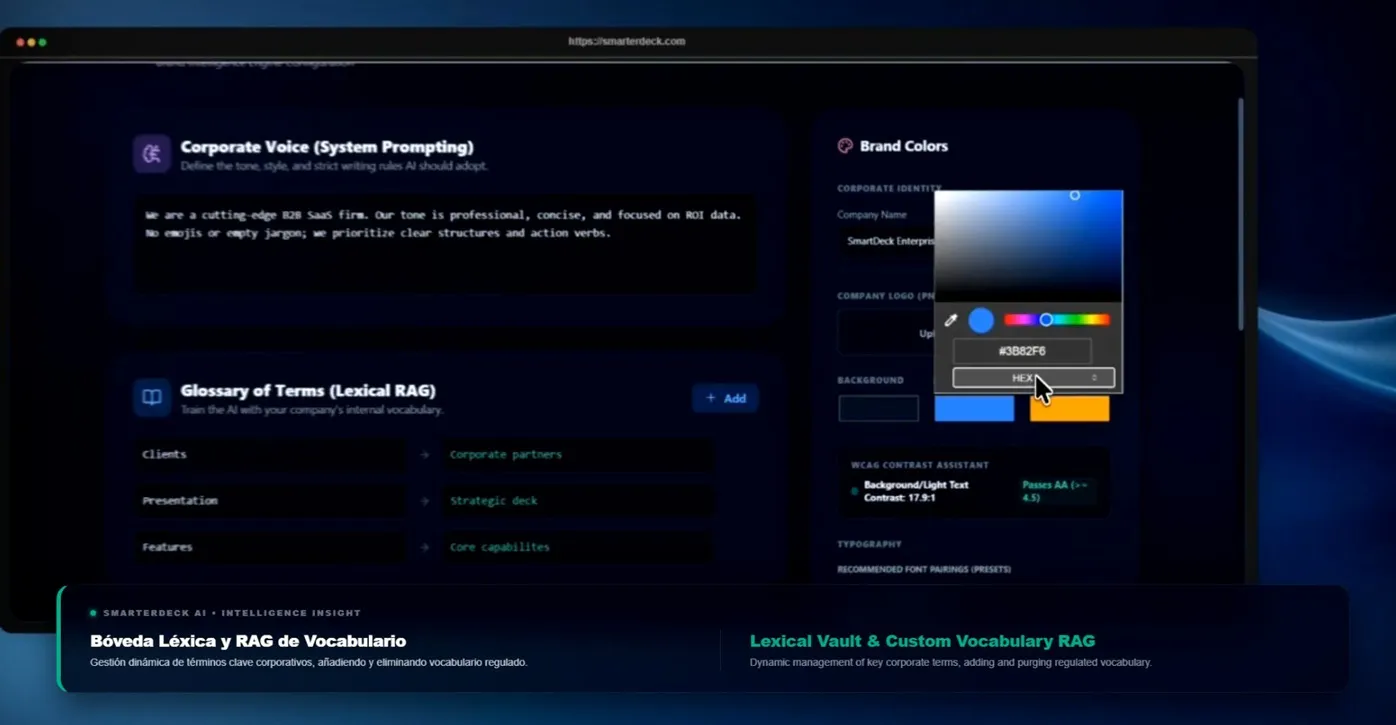This screenshot has height=725, width=1396.
Task: Edit the Strategic deck replacement field
Action: (579, 501)
